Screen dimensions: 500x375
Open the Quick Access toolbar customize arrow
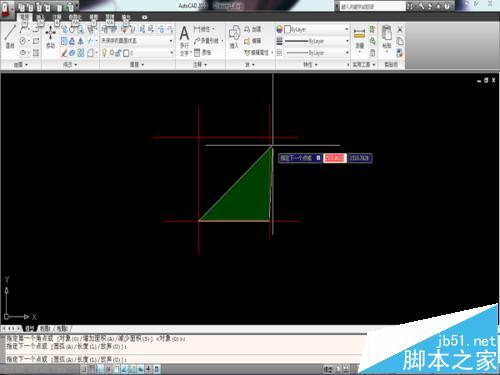click(78, 6)
